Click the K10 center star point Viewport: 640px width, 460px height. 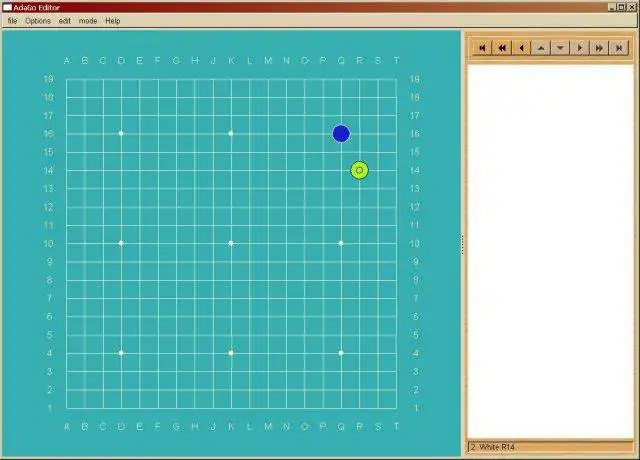pyautogui.click(x=231, y=243)
